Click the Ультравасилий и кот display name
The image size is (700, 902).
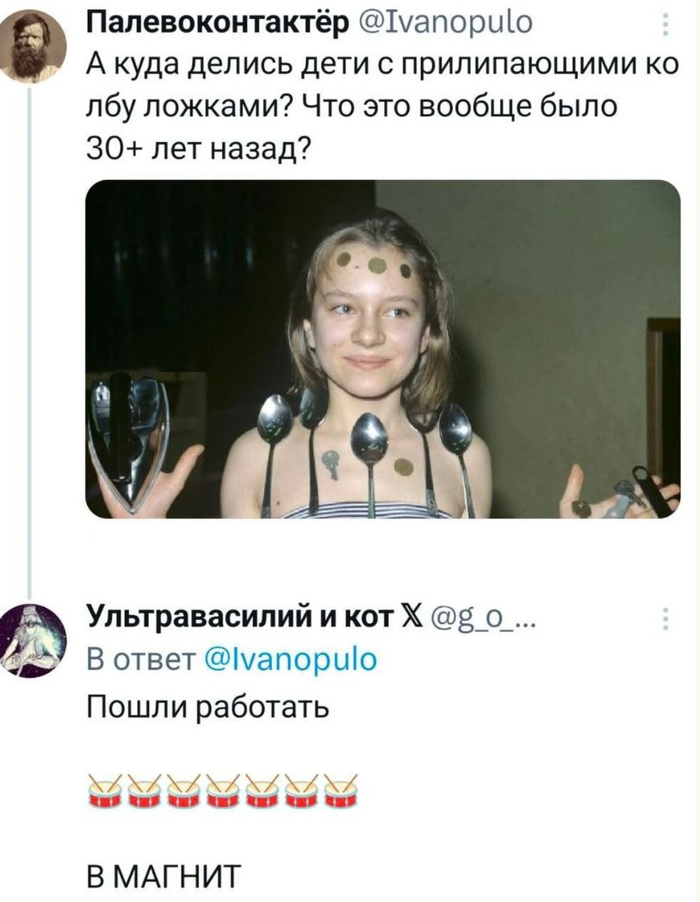(x=239, y=618)
